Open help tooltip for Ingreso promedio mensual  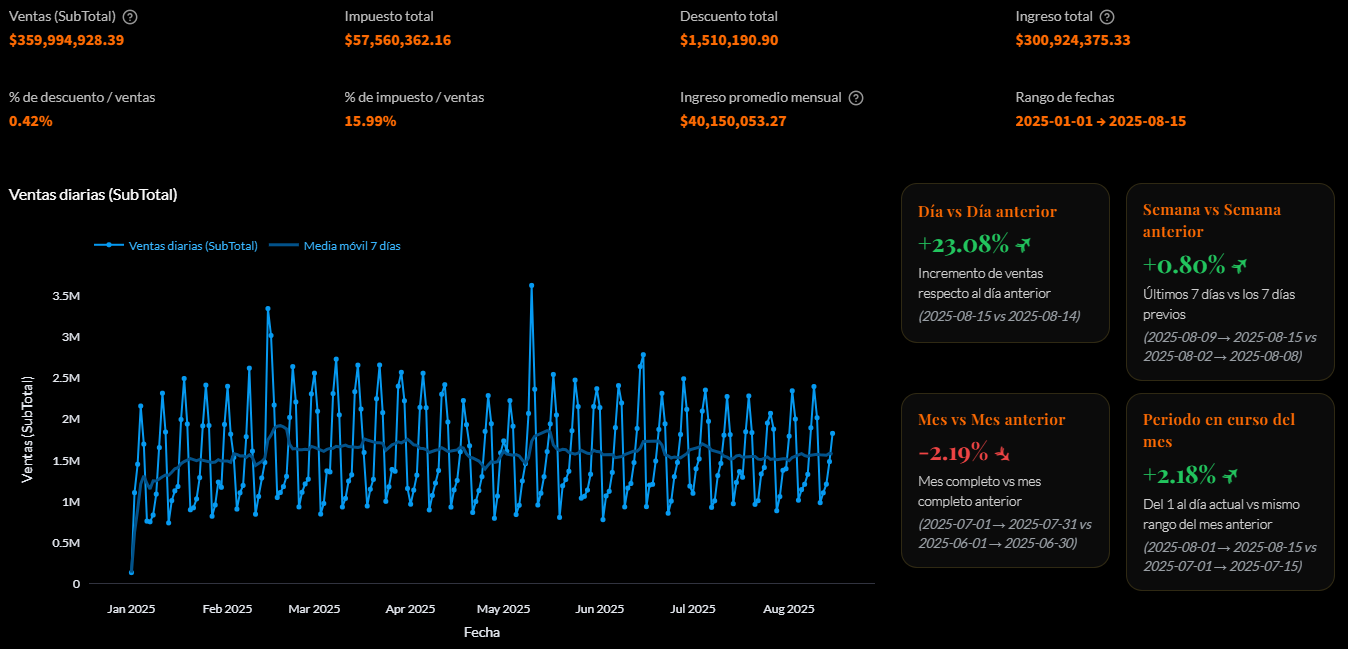pyautogui.click(x=856, y=98)
